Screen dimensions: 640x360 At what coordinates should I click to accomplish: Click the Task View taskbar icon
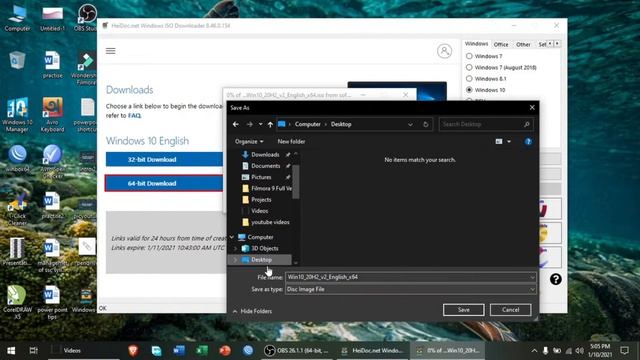[x=33, y=351]
